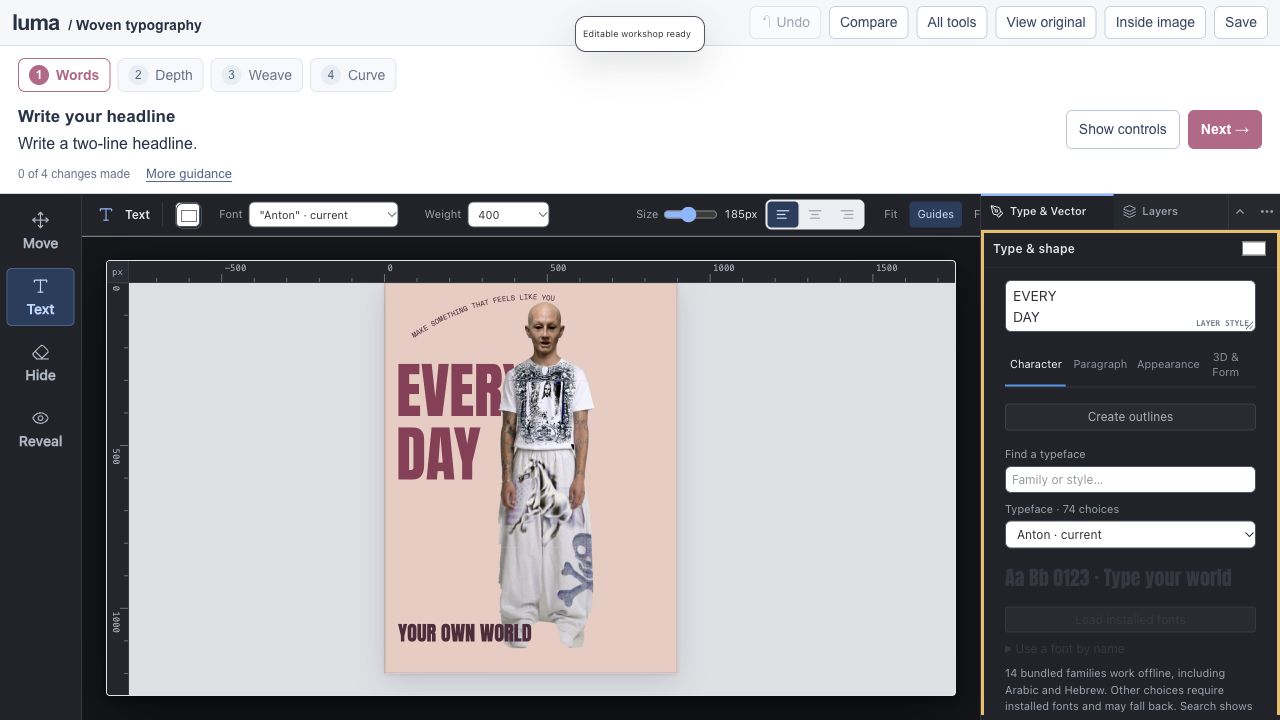Viewport: 1280px width, 720px height.
Task: Select the Text tool in sidebar
Action: click(40, 297)
